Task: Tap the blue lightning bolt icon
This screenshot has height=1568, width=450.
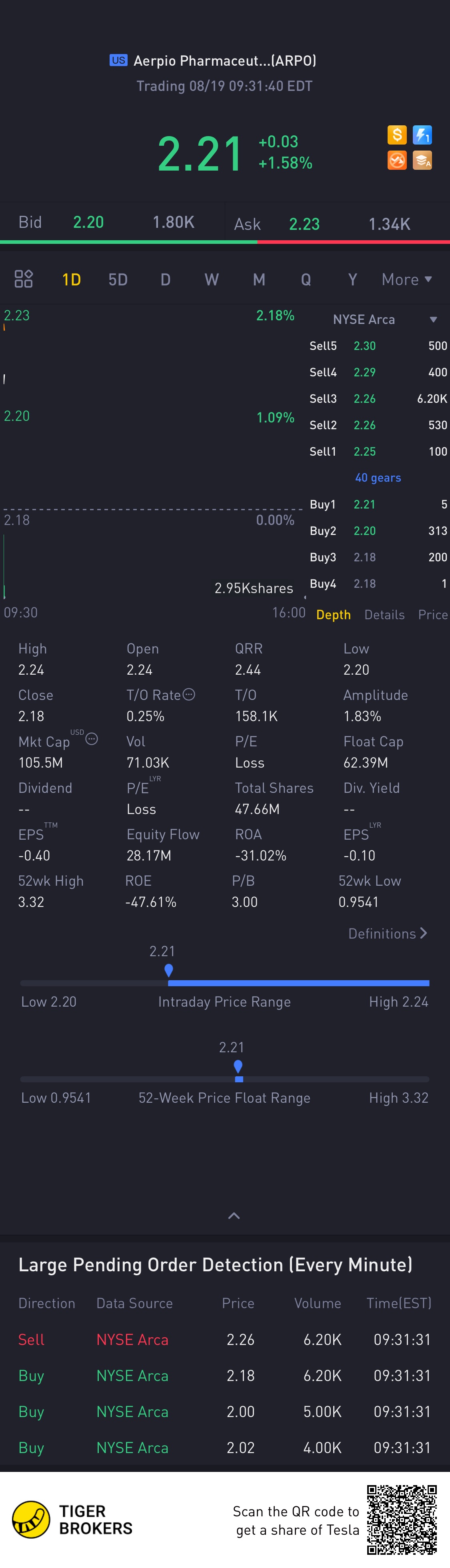Action: [422, 135]
